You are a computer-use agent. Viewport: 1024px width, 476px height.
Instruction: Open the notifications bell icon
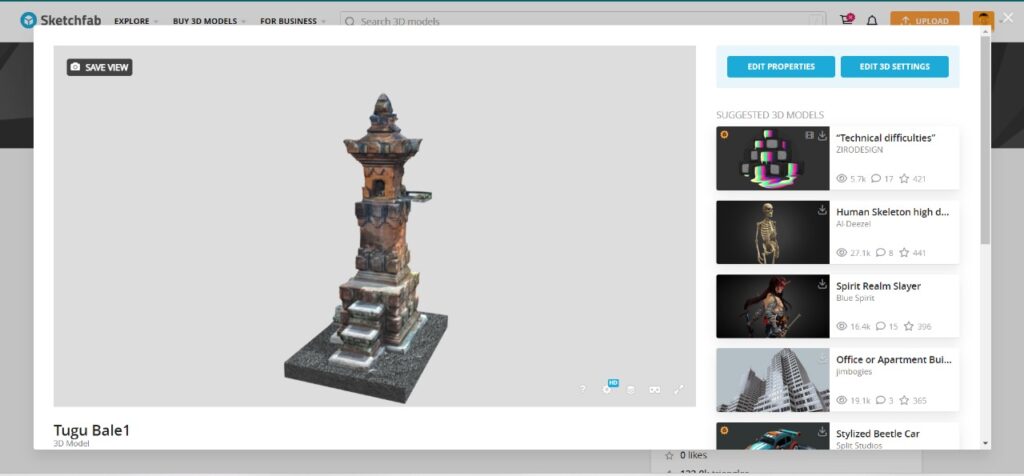tap(872, 21)
